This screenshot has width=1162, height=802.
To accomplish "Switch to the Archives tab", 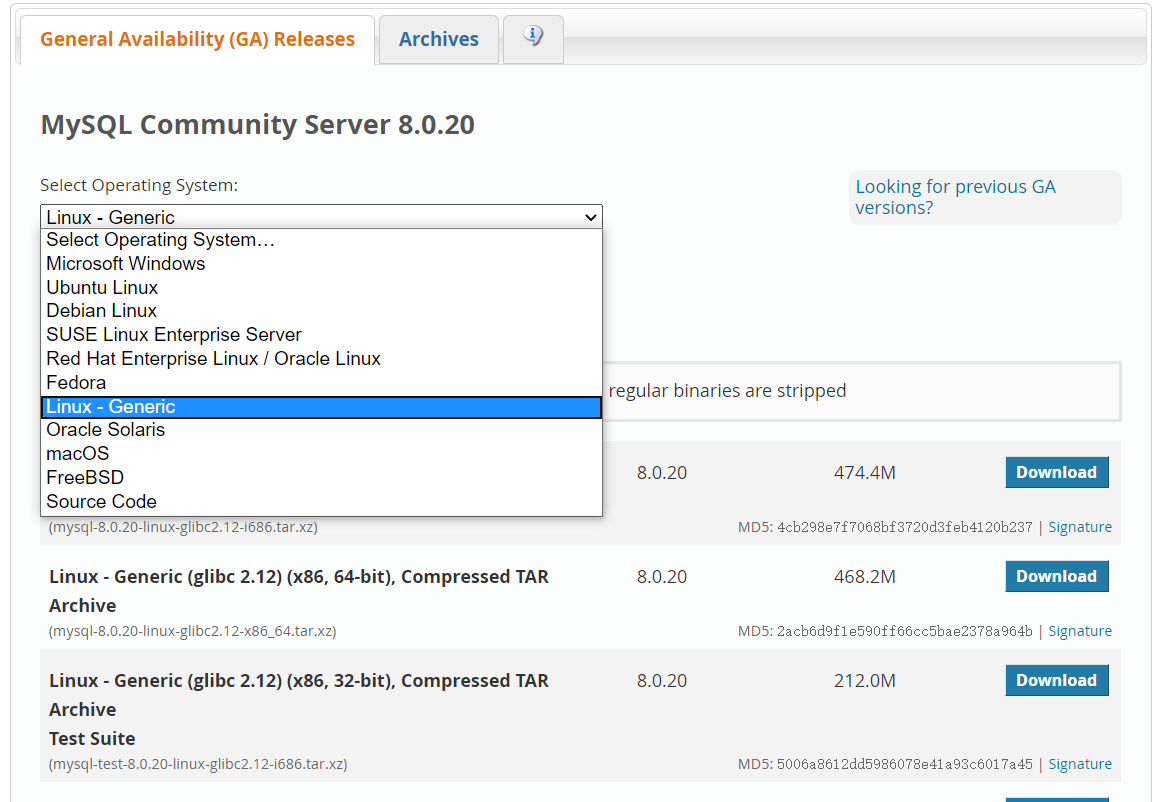I will click(x=438, y=40).
